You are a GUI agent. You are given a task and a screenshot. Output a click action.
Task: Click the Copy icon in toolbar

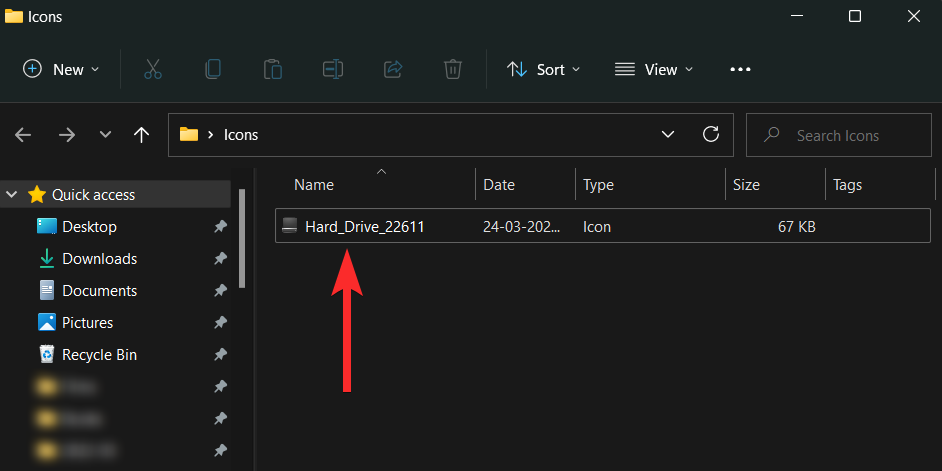point(212,69)
